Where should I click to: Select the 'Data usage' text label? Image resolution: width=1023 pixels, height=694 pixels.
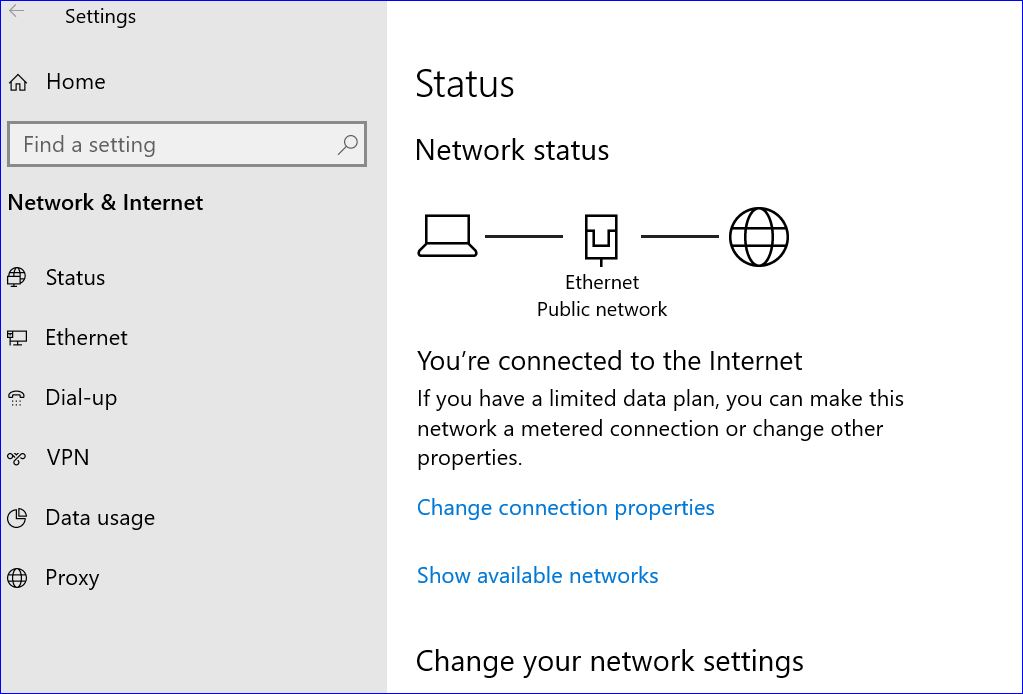tap(100, 518)
